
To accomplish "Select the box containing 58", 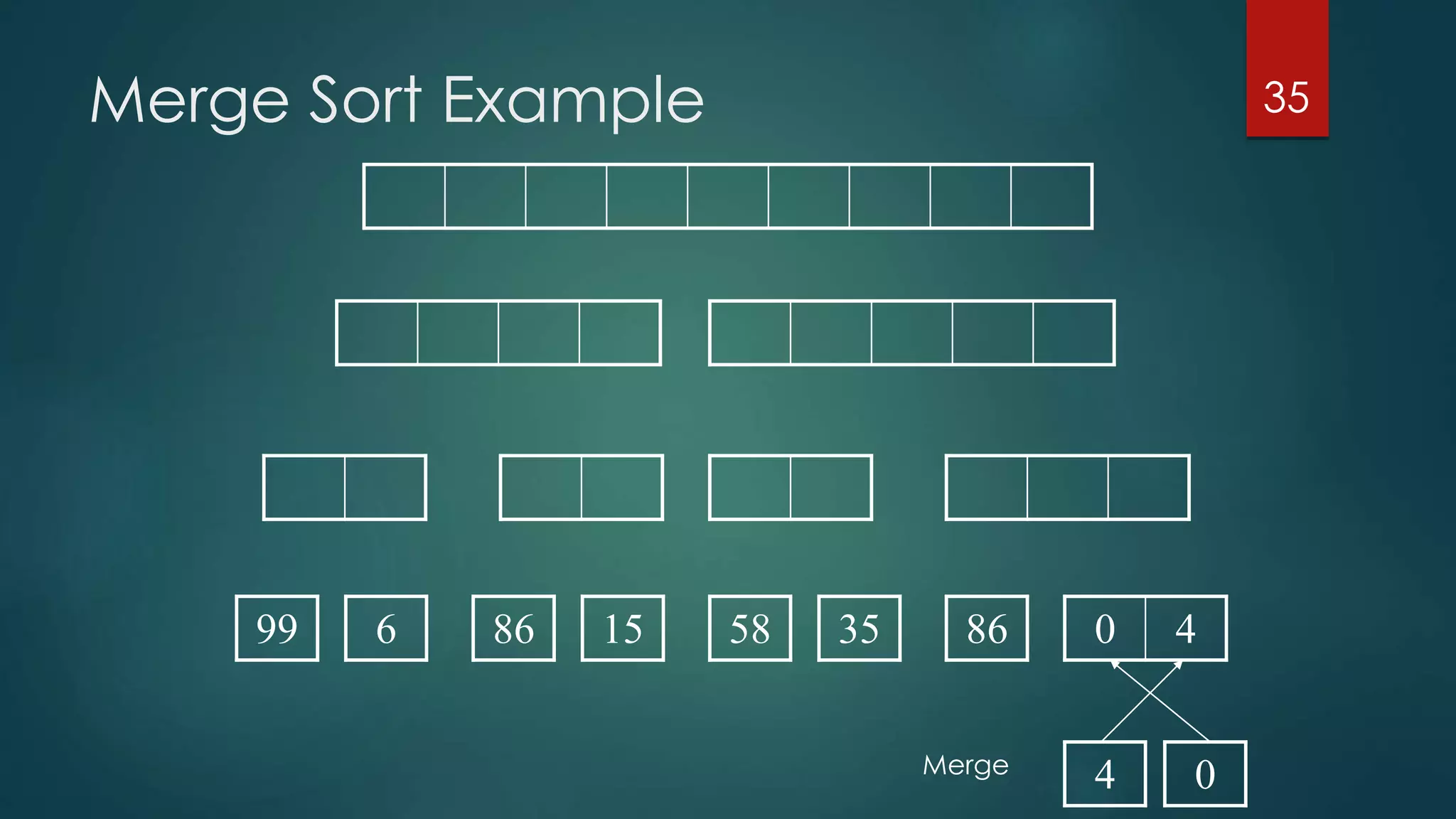I will point(750,628).
